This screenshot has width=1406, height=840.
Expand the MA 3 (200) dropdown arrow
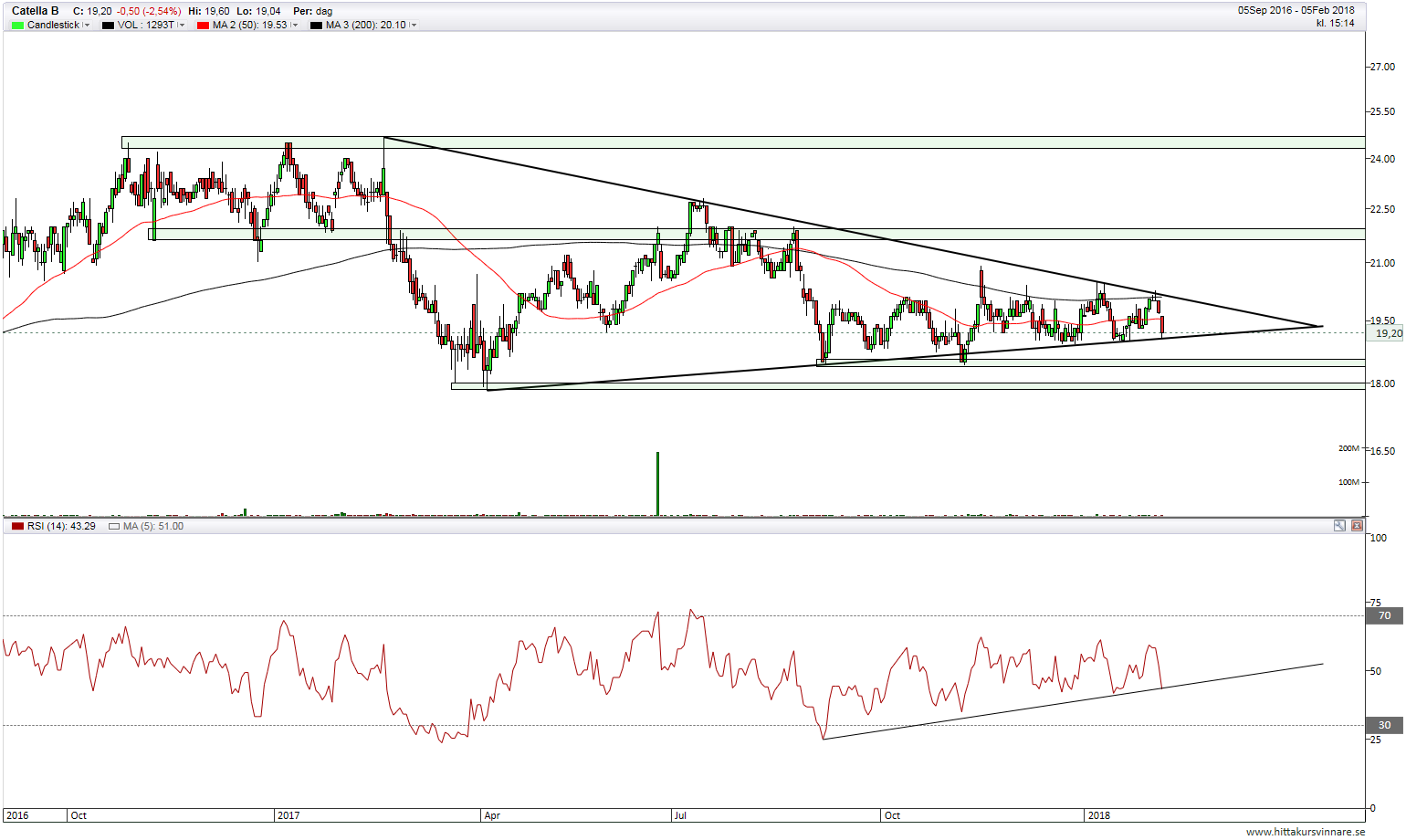click(x=414, y=26)
